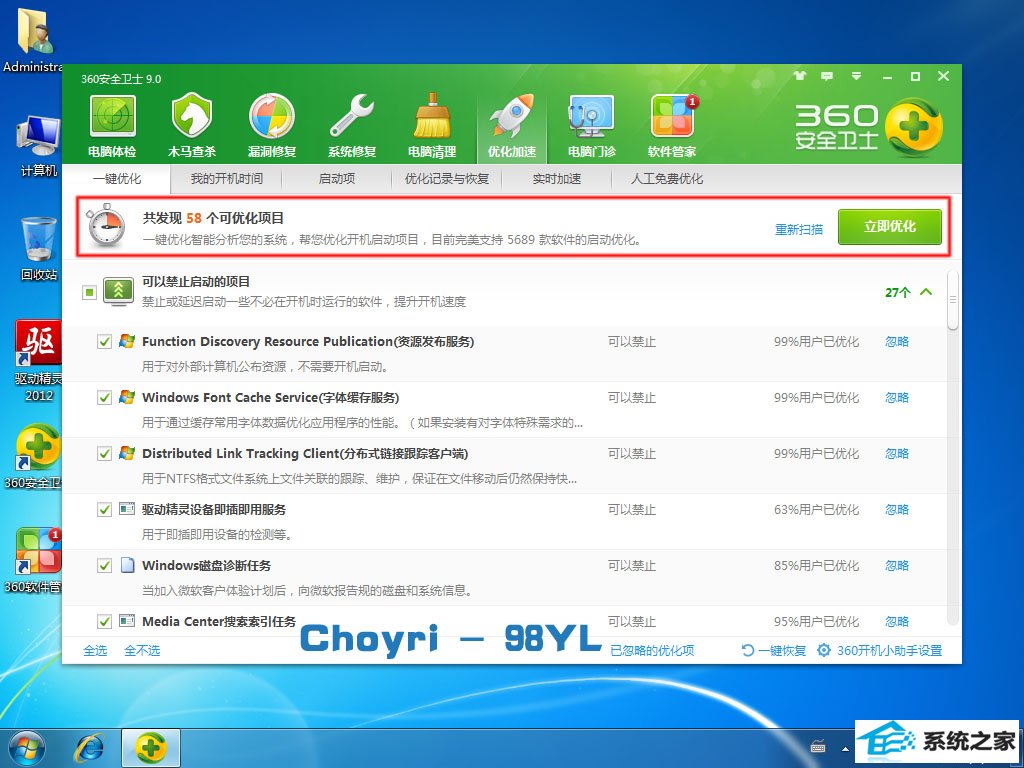This screenshot has height=768, width=1024.
Task: Collapse the 27个 items group chevron
Action: [926, 292]
